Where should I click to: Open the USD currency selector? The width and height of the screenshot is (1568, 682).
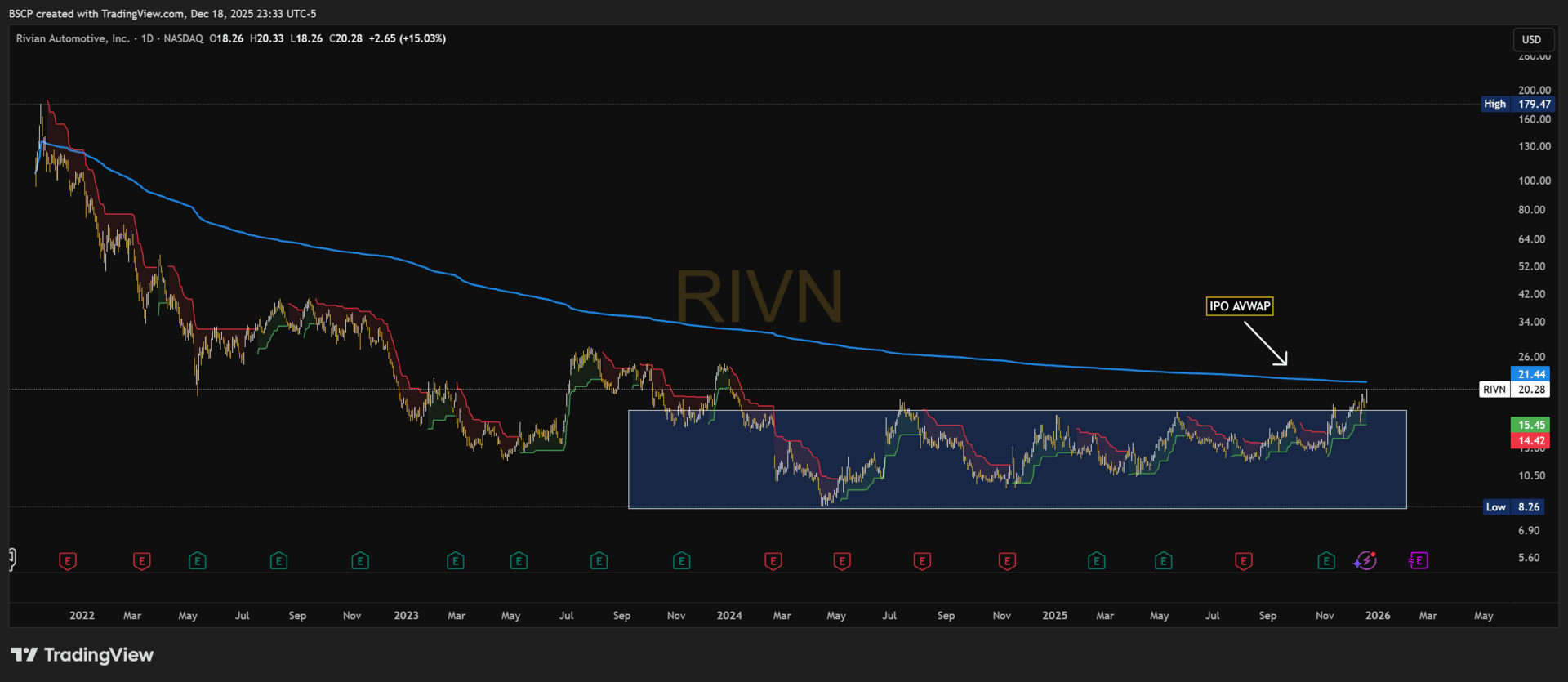pyautogui.click(x=1531, y=39)
